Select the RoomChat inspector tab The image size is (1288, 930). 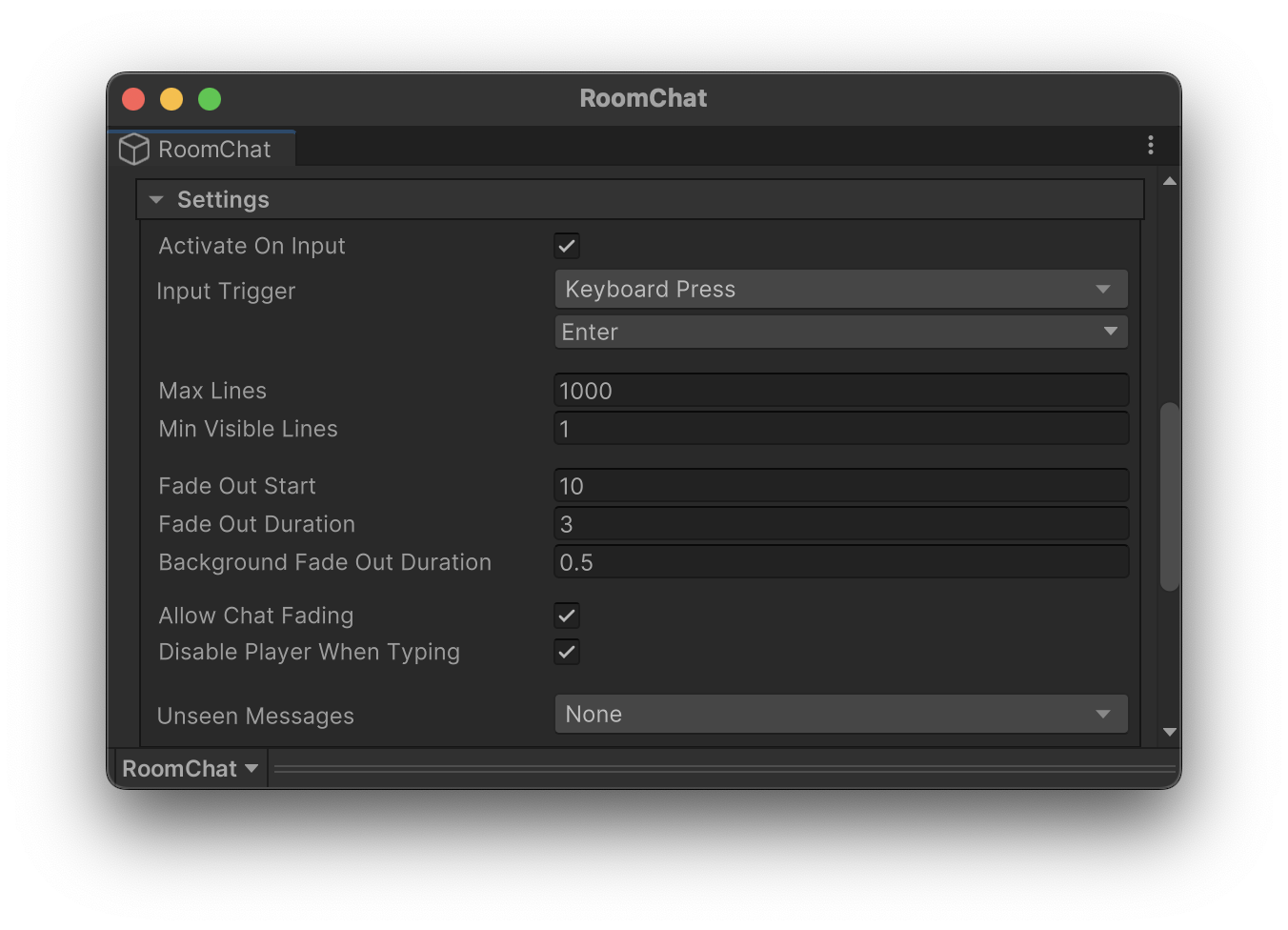click(x=202, y=150)
